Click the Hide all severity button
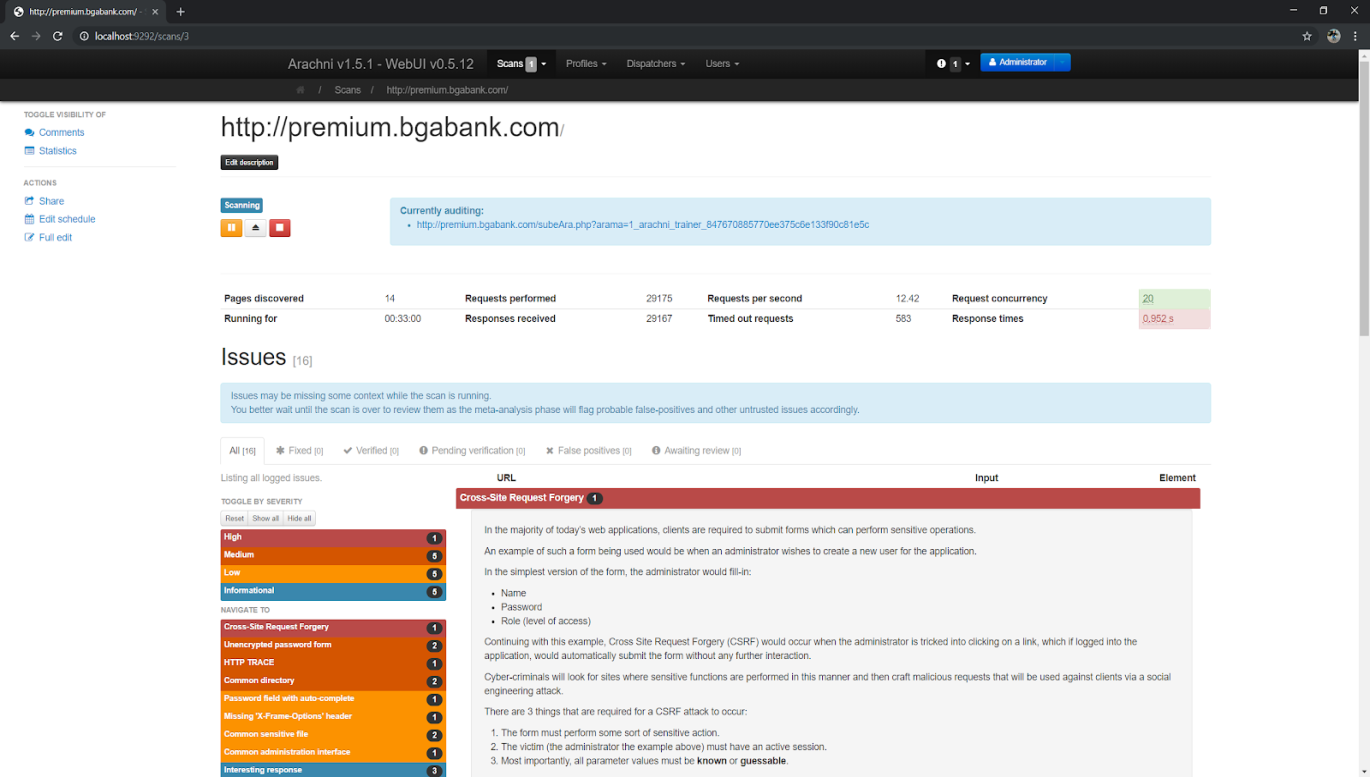 pos(300,519)
